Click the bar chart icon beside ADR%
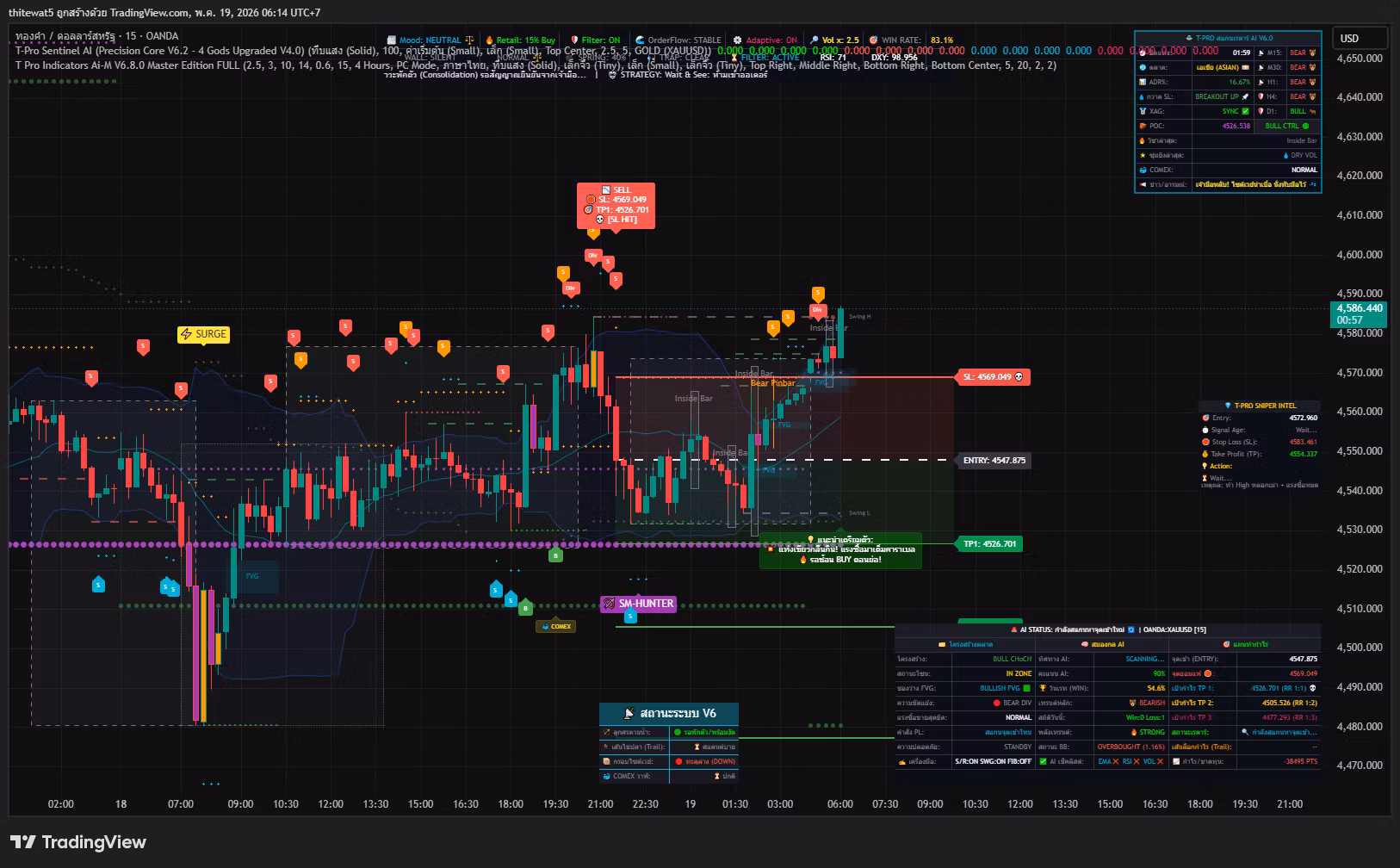The height and width of the screenshot is (868, 1400). coord(1143,82)
